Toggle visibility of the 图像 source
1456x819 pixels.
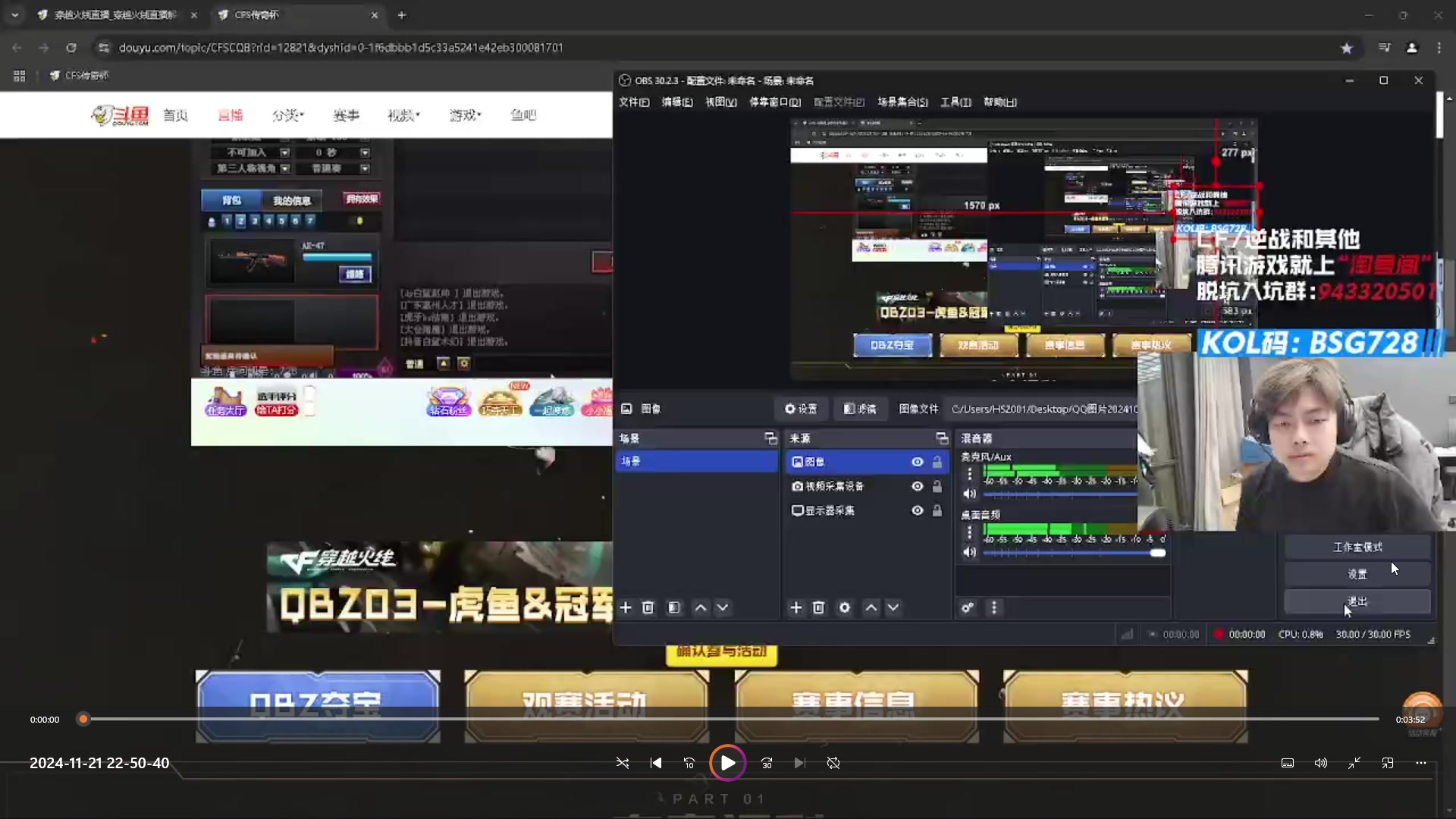pyautogui.click(x=918, y=462)
